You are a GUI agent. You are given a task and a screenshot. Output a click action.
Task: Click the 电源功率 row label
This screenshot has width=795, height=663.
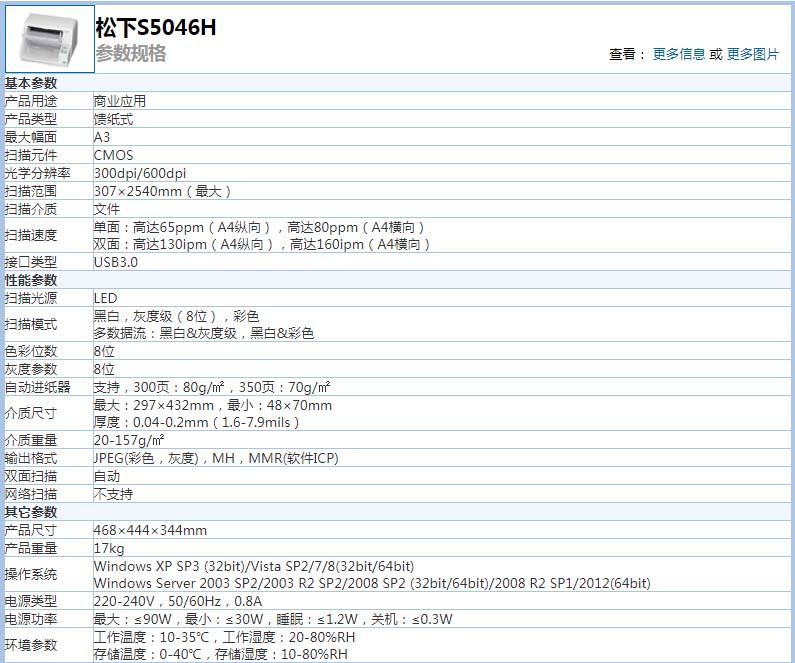click(x=31, y=619)
